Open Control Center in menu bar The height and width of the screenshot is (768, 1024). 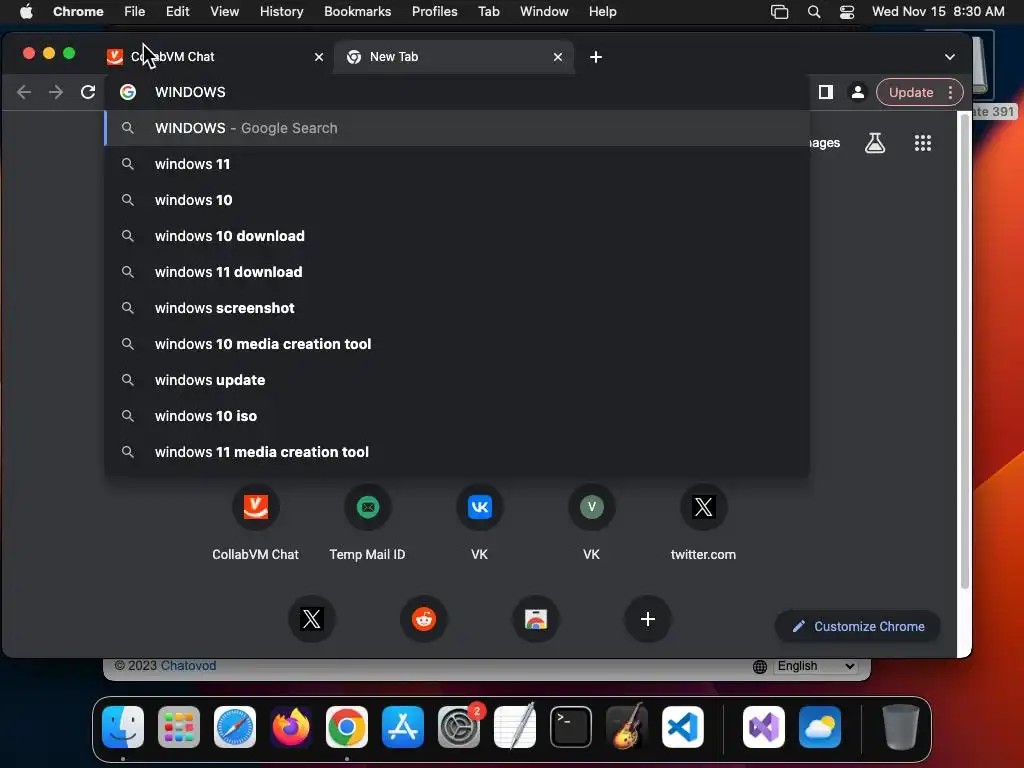[x=847, y=12]
